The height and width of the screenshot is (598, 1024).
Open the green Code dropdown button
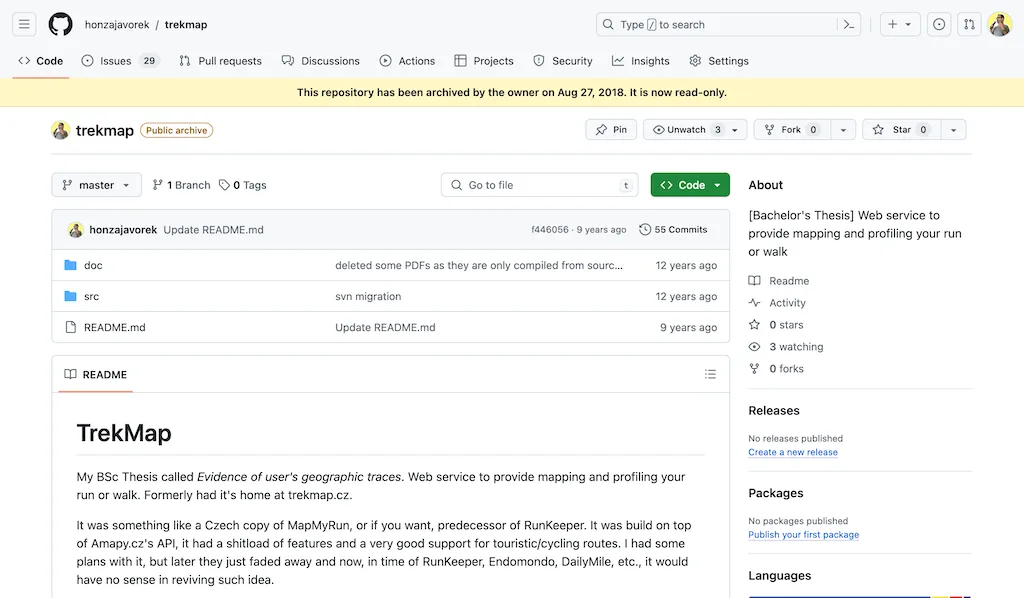[x=690, y=185]
